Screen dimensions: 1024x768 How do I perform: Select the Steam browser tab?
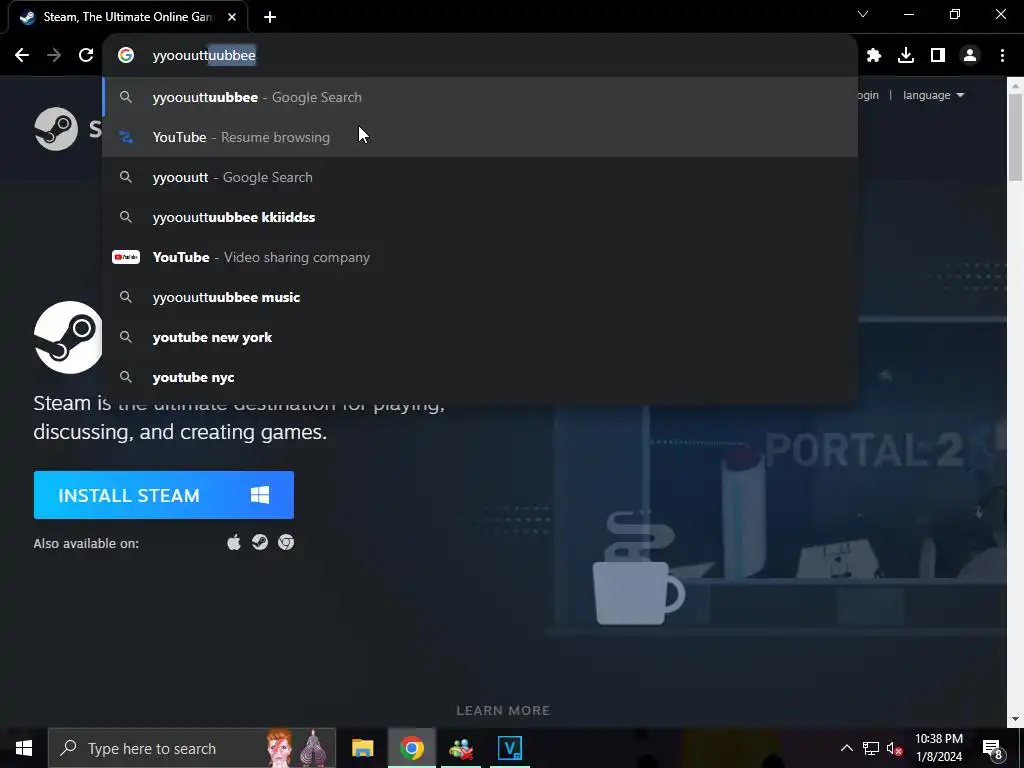[128, 17]
